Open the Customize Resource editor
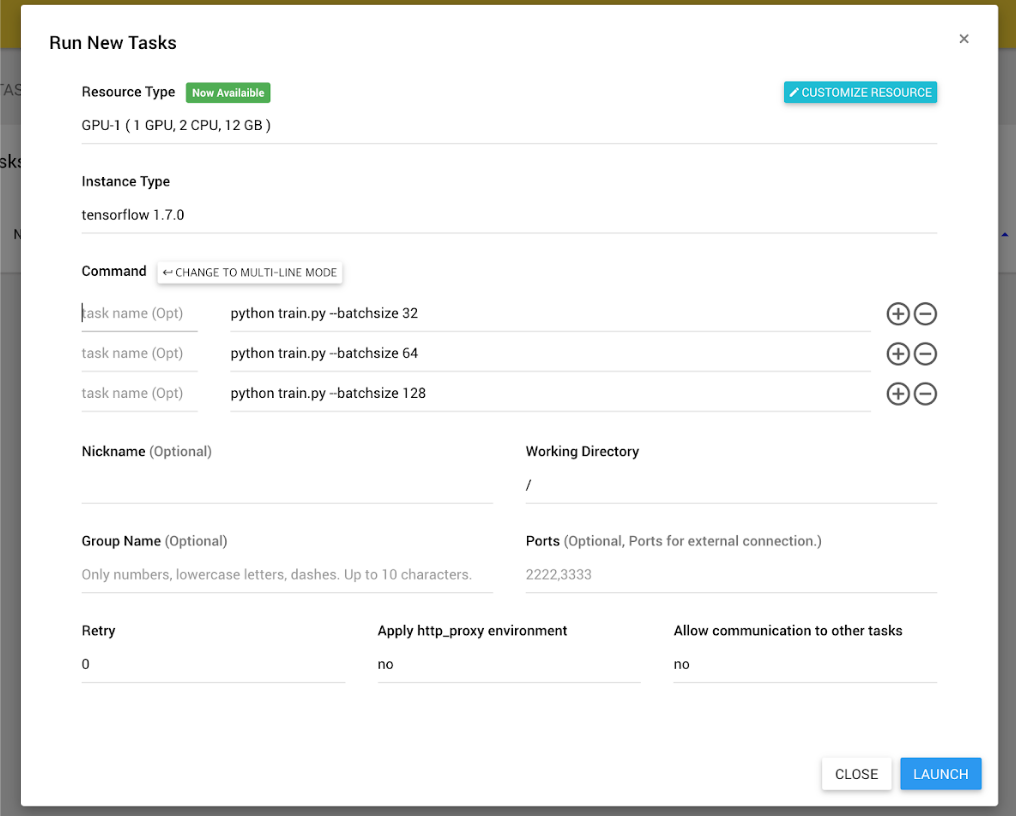This screenshot has width=1016, height=816. [x=860, y=92]
